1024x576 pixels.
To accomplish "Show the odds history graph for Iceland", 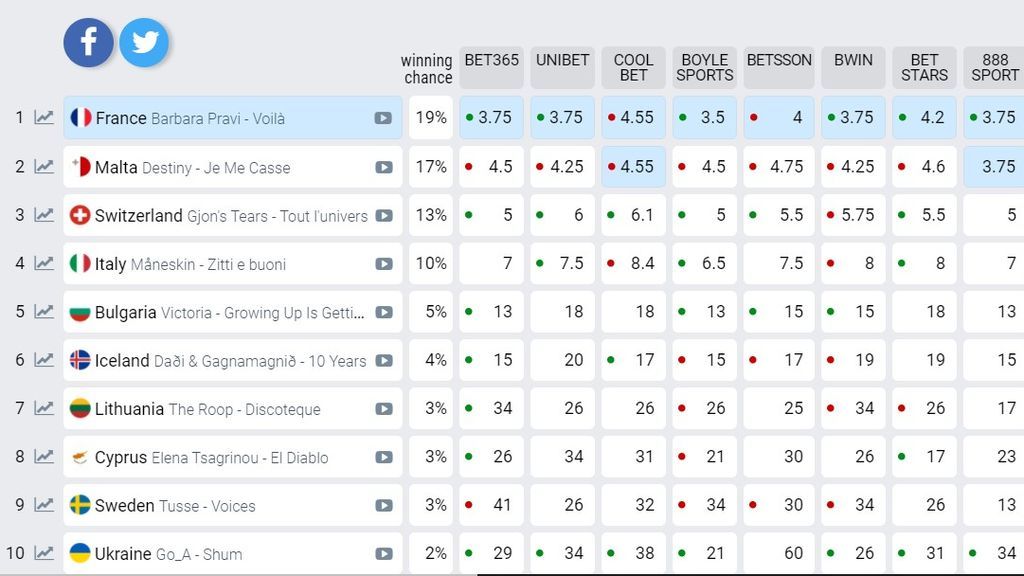I will [x=44, y=360].
